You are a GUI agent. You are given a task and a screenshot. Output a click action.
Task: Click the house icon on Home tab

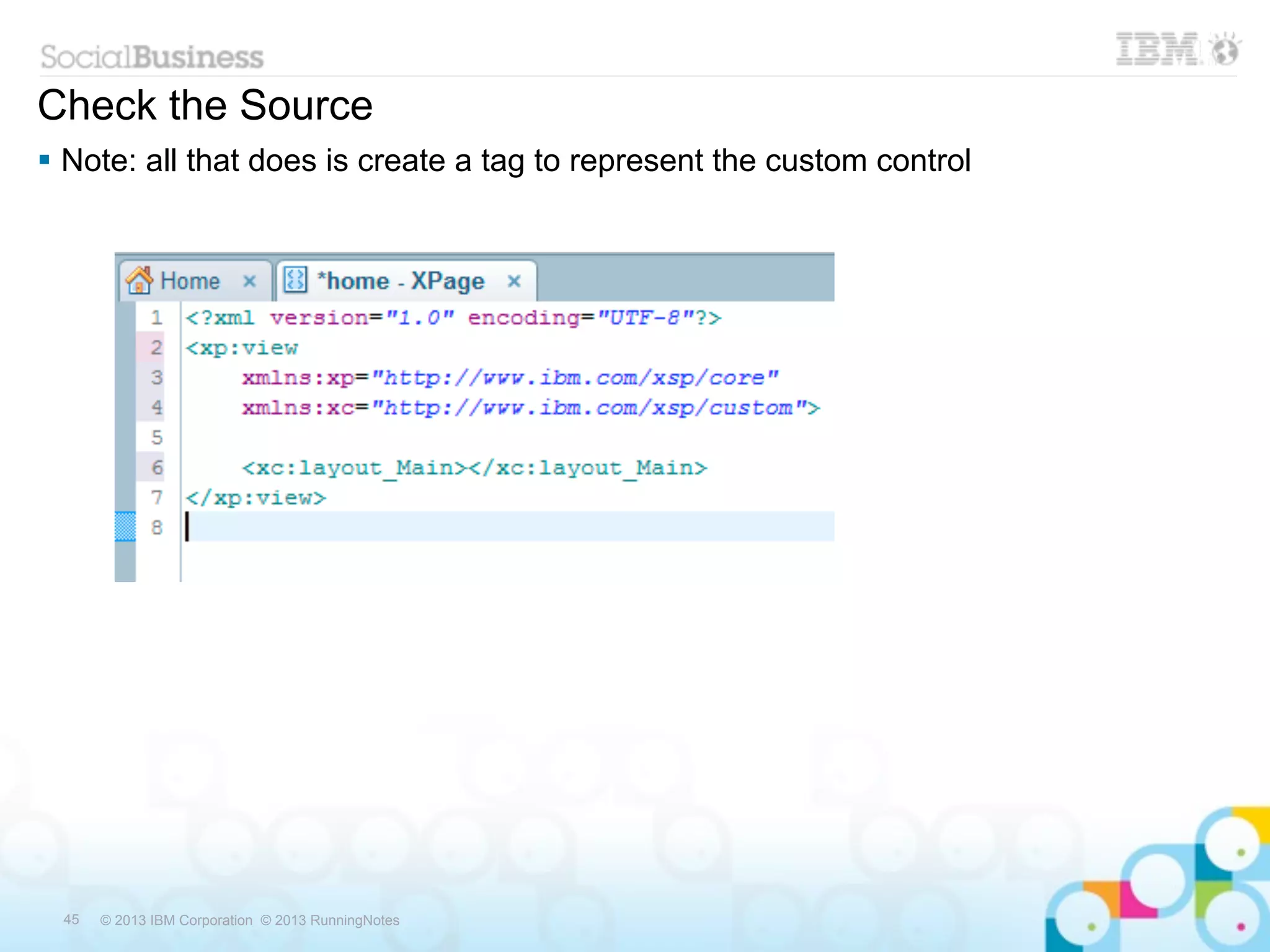pos(139,280)
